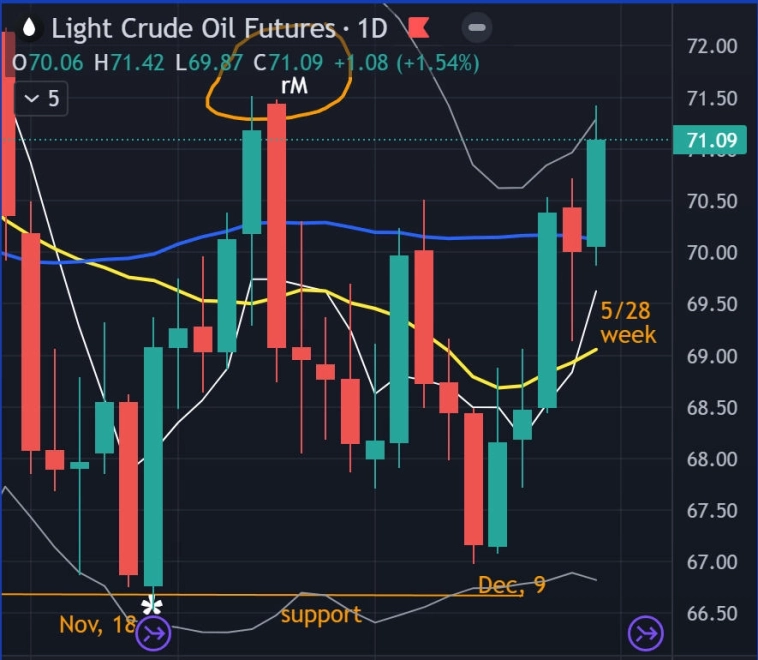
Task: Click the 71.50 price axis label
Action: point(712,98)
